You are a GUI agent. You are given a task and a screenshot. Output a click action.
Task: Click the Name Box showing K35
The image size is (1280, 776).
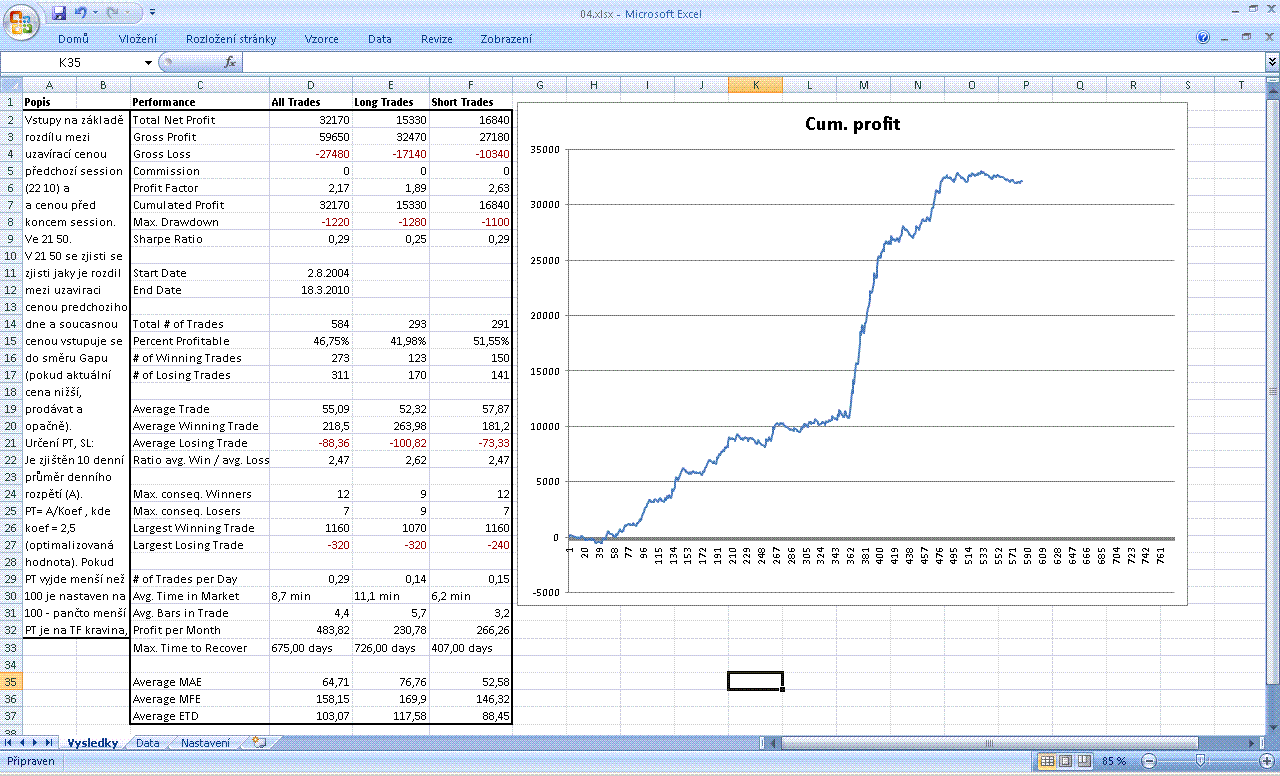pos(72,62)
